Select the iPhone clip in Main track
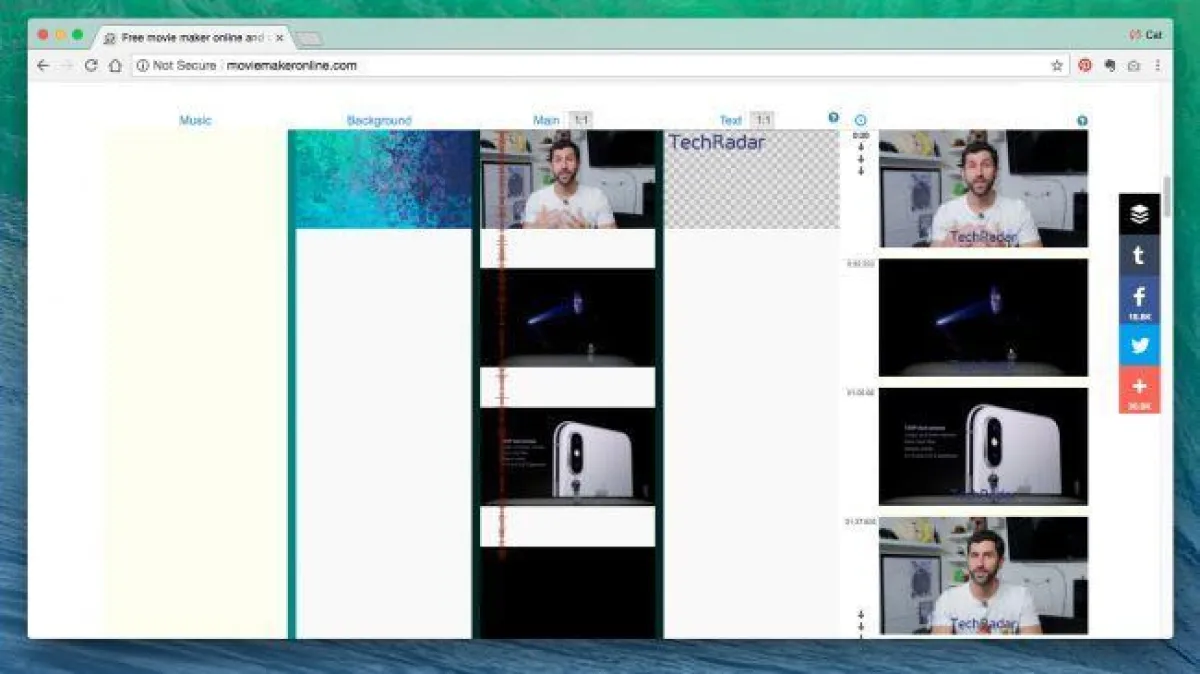 click(x=567, y=456)
